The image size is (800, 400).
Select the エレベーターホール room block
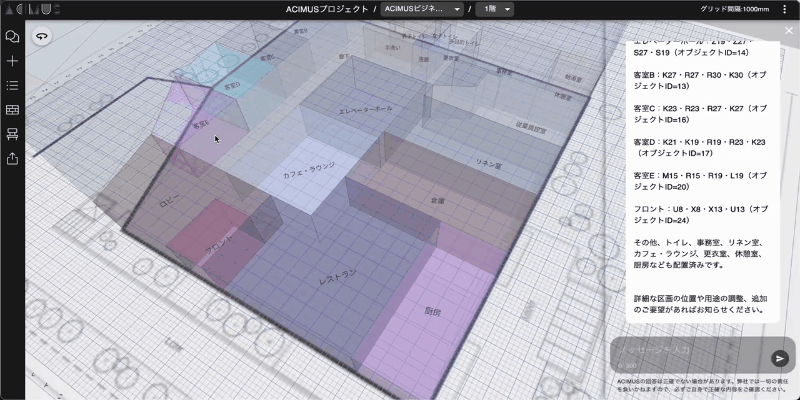point(363,110)
